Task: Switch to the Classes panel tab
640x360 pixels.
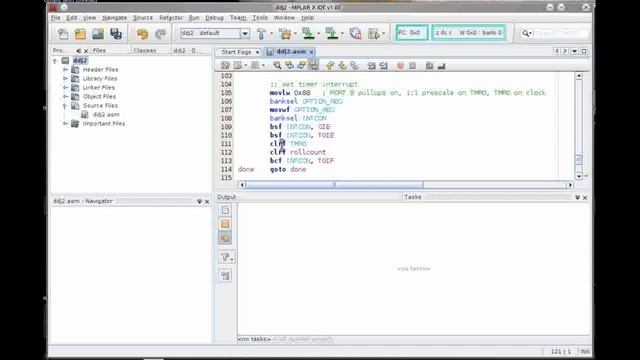Action: [x=145, y=51]
